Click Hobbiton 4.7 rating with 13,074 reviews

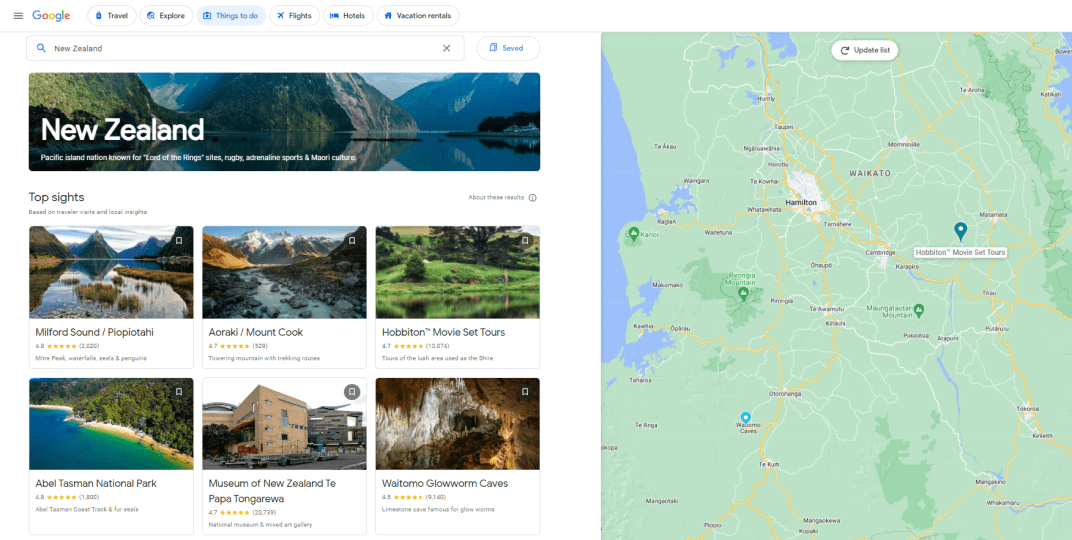click(x=416, y=346)
